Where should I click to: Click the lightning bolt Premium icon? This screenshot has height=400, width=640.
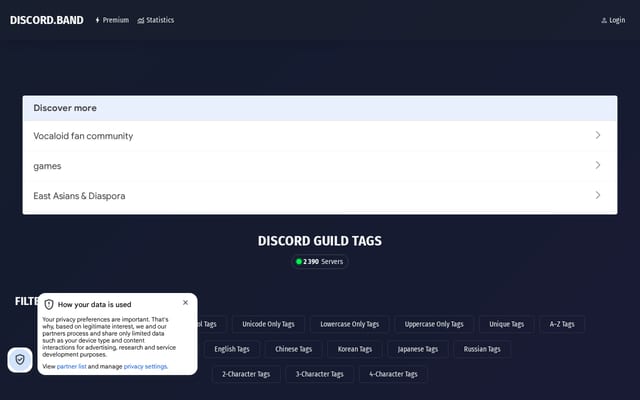click(97, 20)
